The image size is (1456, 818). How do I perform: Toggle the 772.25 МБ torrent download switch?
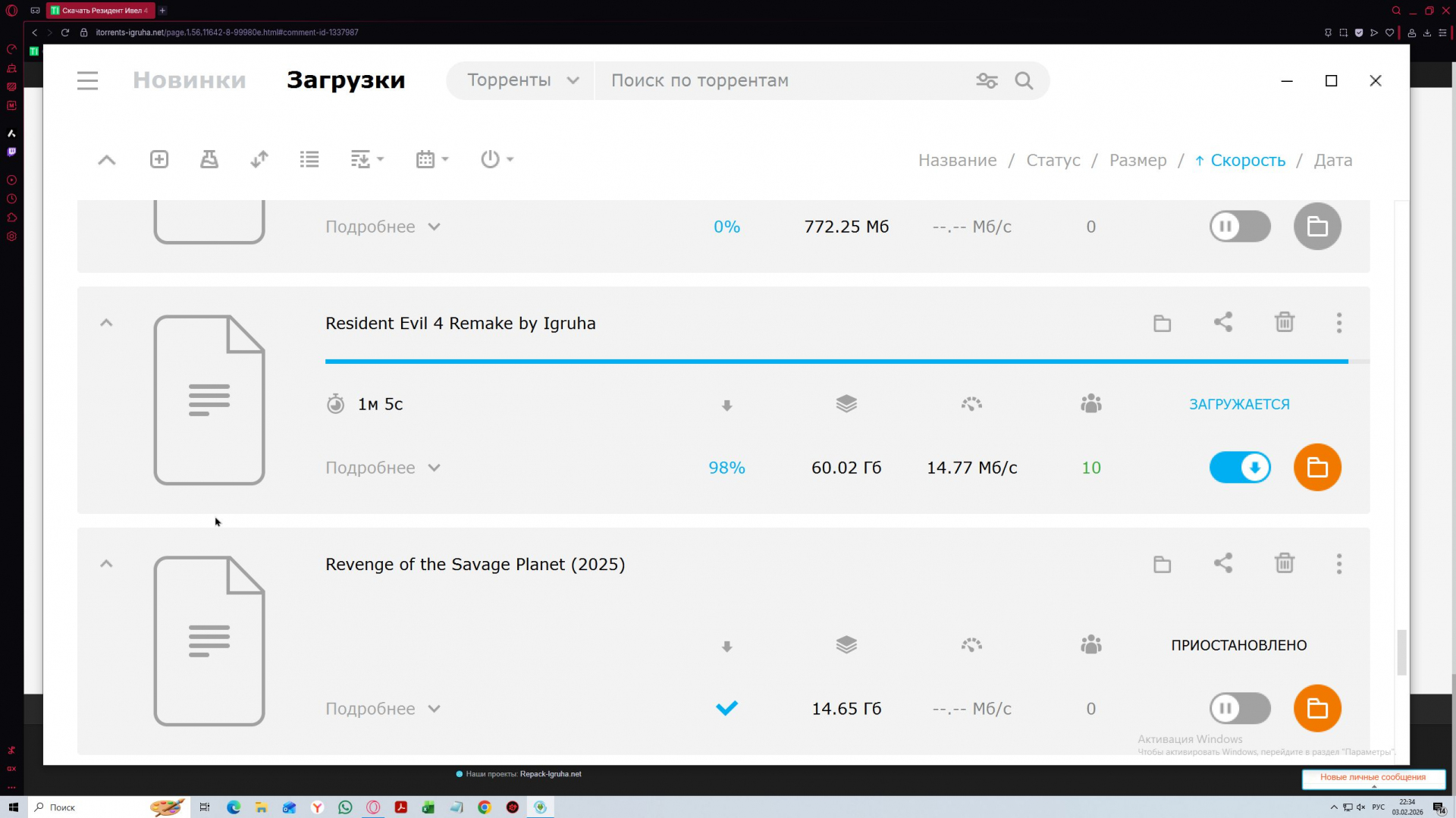pos(1240,227)
